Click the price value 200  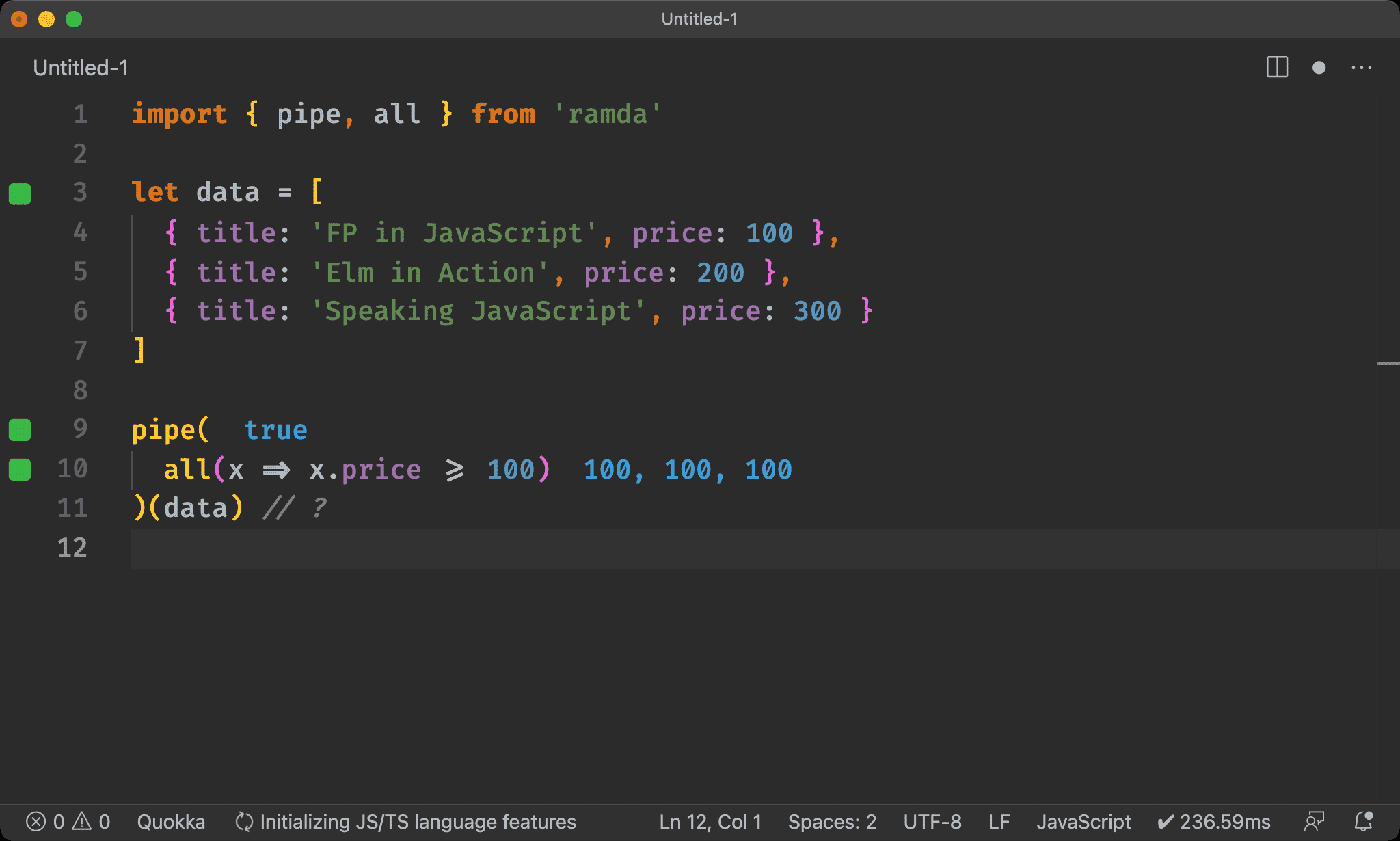click(x=721, y=273)
